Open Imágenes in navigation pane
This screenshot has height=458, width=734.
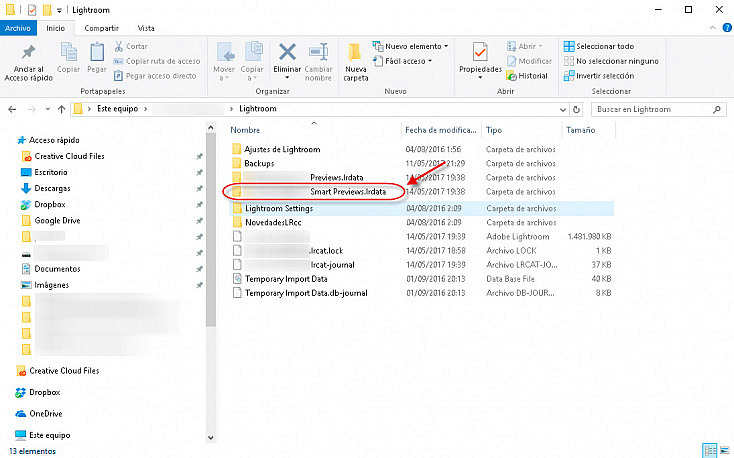(x=51, y=285)
